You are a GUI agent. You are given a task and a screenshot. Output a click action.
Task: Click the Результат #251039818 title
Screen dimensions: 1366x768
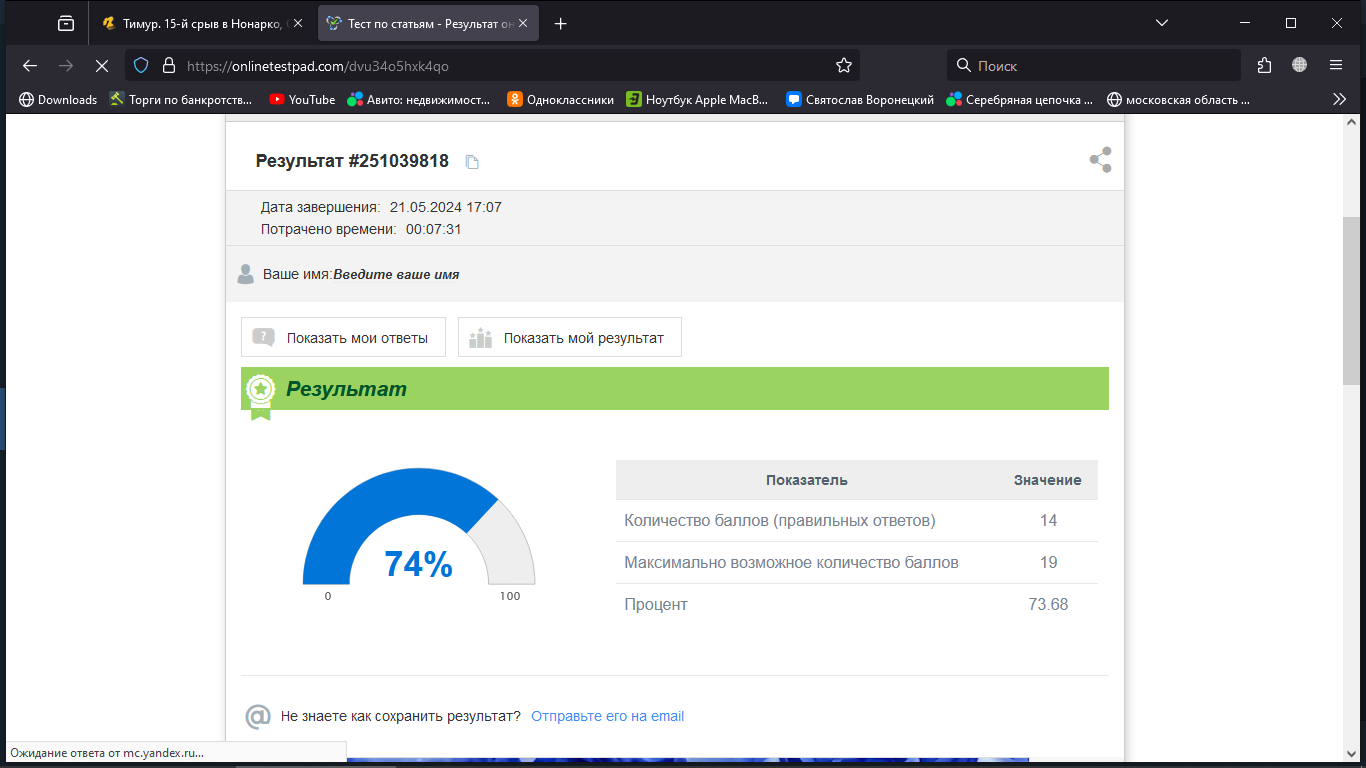(x=352, y=161)
